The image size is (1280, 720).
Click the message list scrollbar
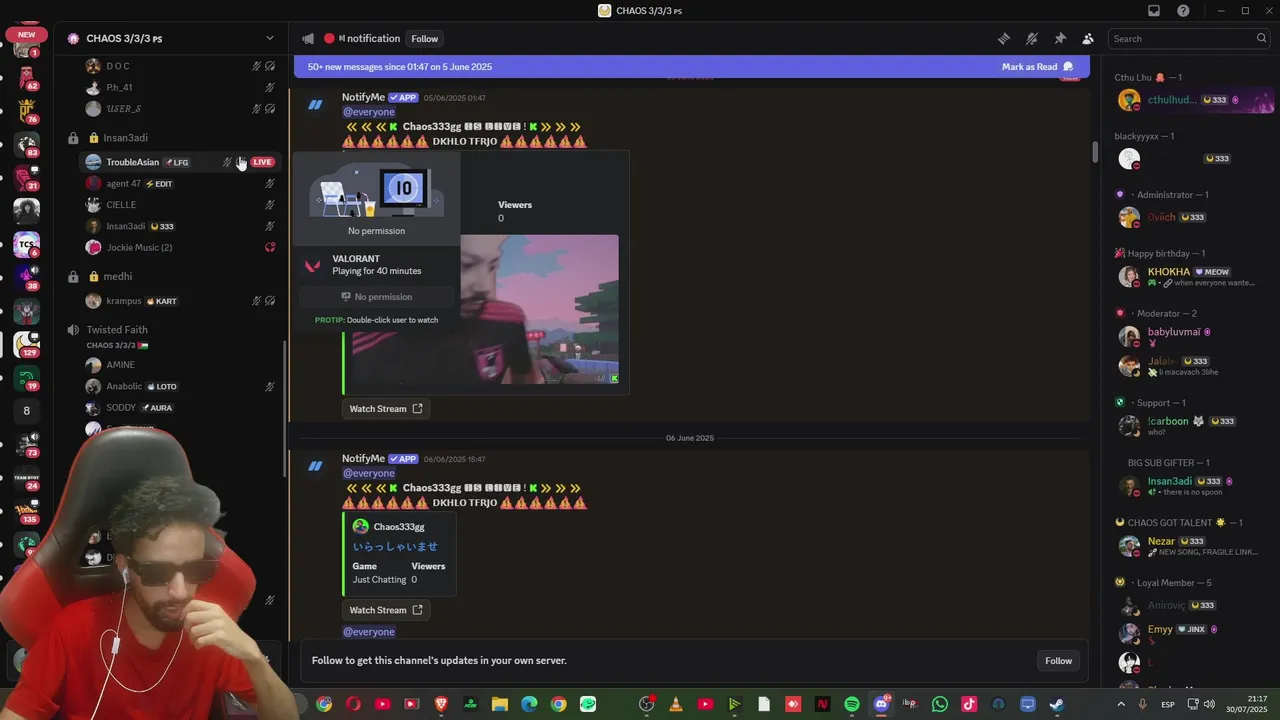[1095, 152]
